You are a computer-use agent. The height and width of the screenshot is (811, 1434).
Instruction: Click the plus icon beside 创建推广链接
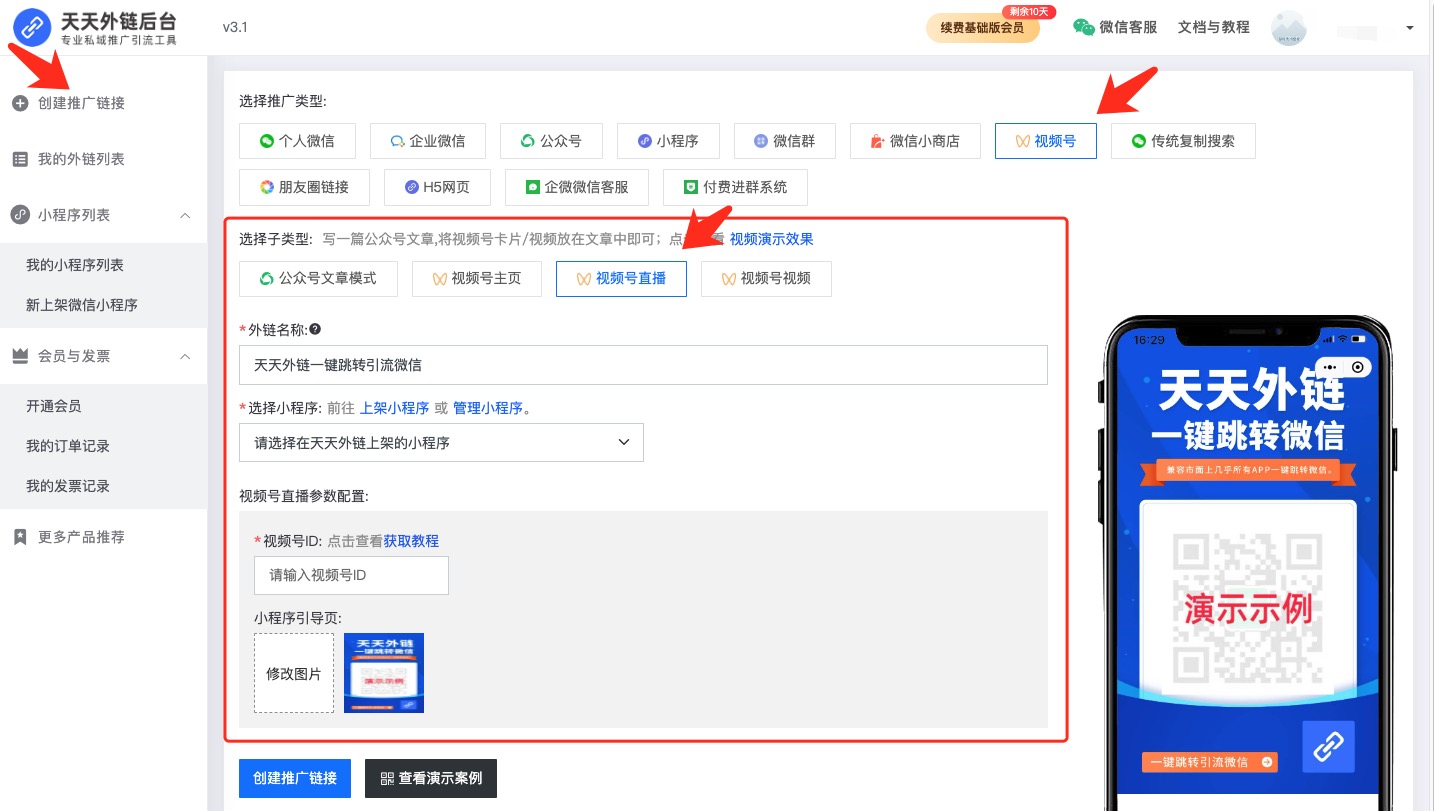click(x=20, y=103)
